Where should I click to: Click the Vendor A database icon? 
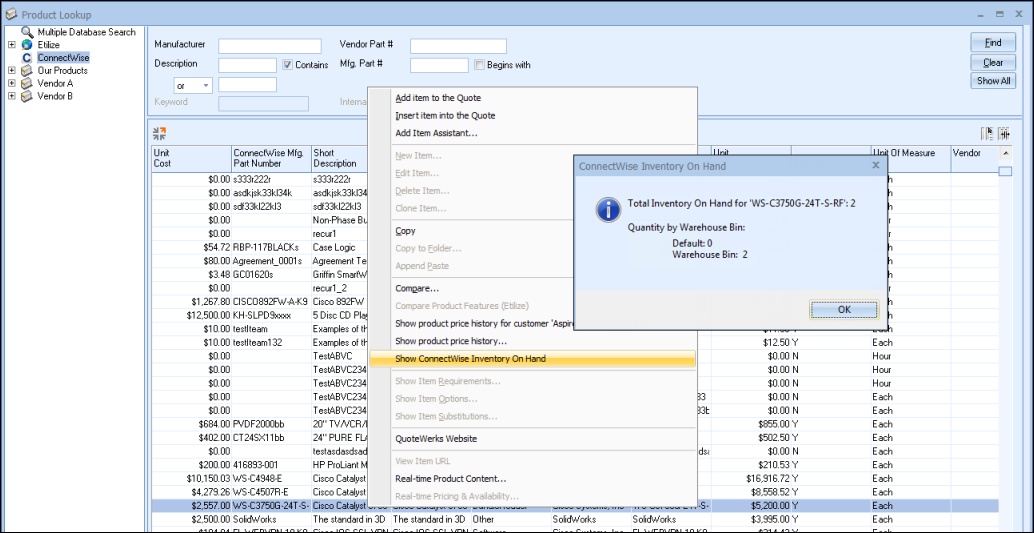[27, 84]
